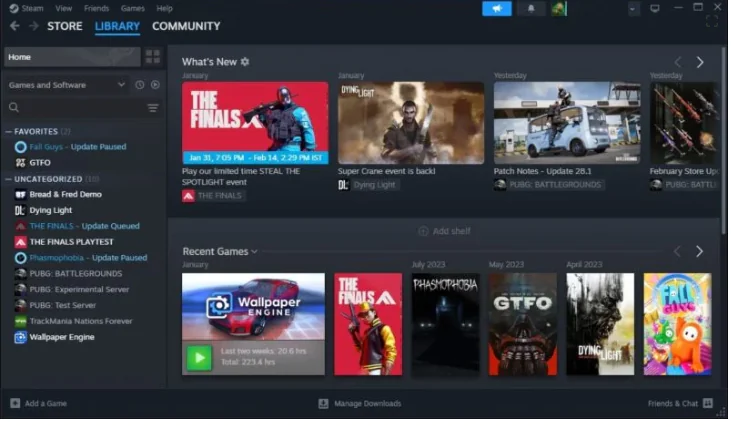Open Phasmophobia in Recent Games
Screen dimensions: 731x427
[x=445, y=324]
